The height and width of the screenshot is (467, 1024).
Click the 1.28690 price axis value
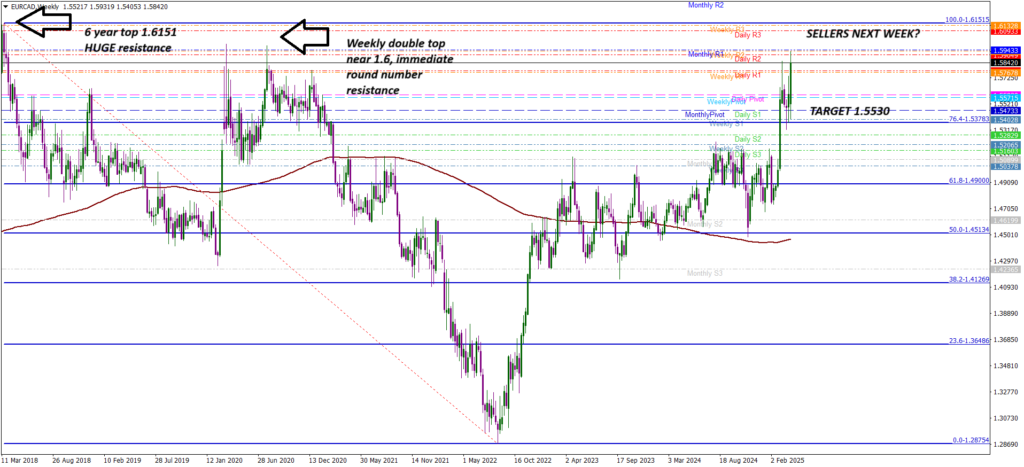pos(1004,446)
